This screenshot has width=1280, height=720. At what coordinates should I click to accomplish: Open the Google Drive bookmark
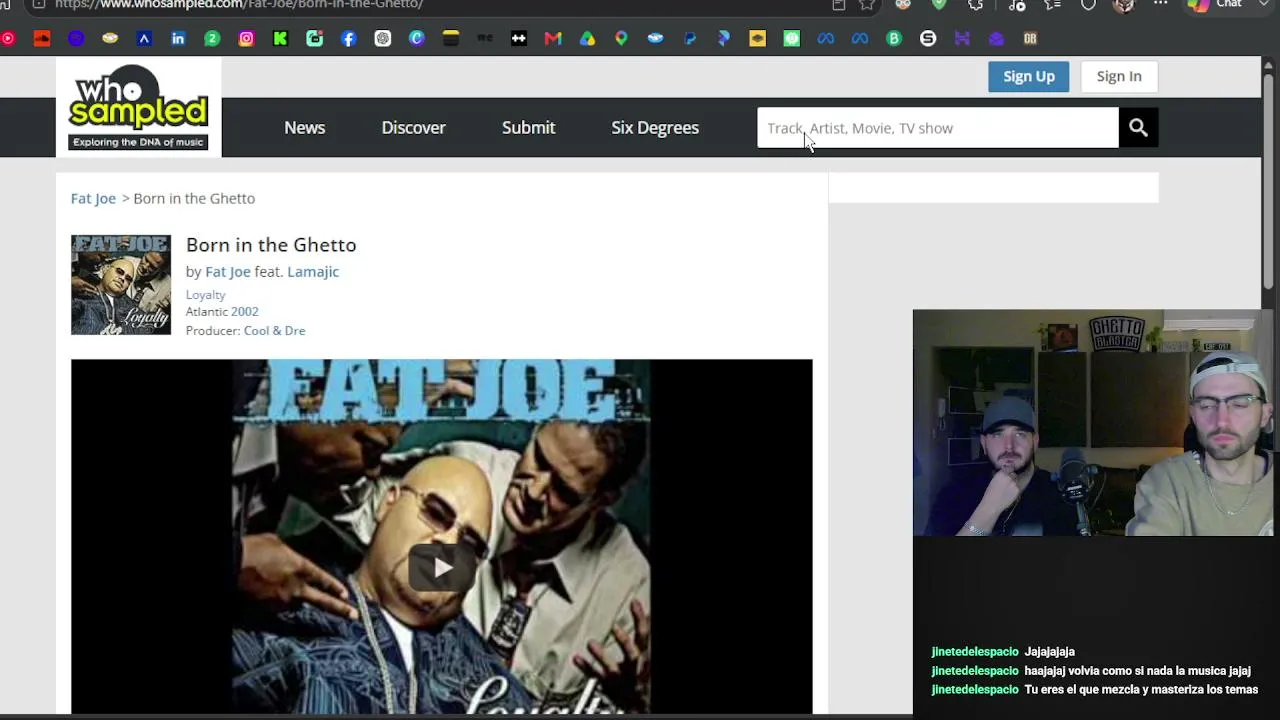tap(587, 38)
